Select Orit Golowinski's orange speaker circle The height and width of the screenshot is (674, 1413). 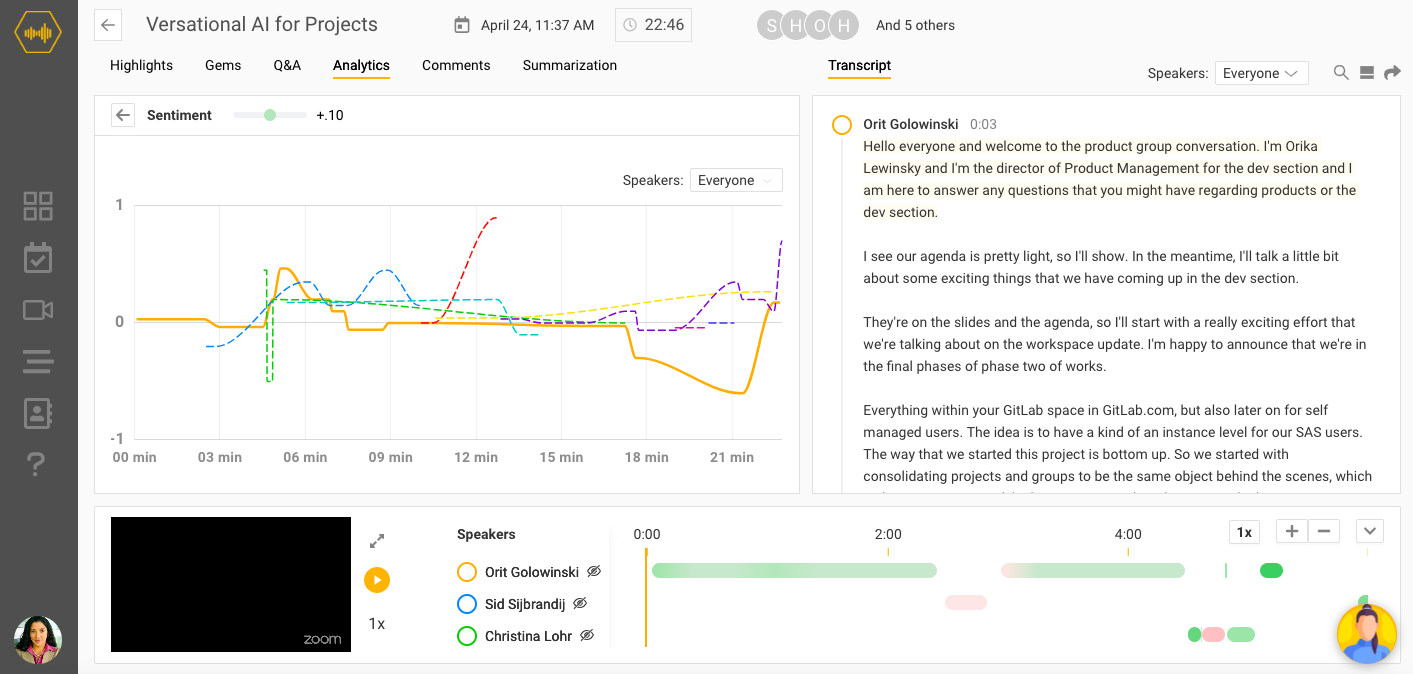467,572
